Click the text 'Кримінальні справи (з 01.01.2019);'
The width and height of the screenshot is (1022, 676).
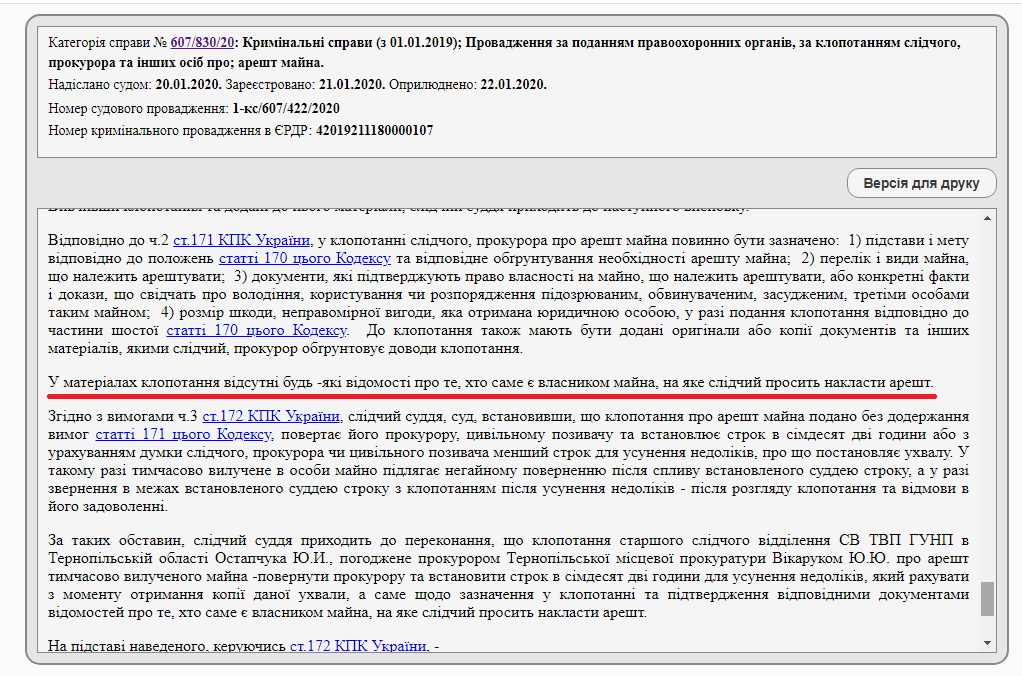coord(352,43)
